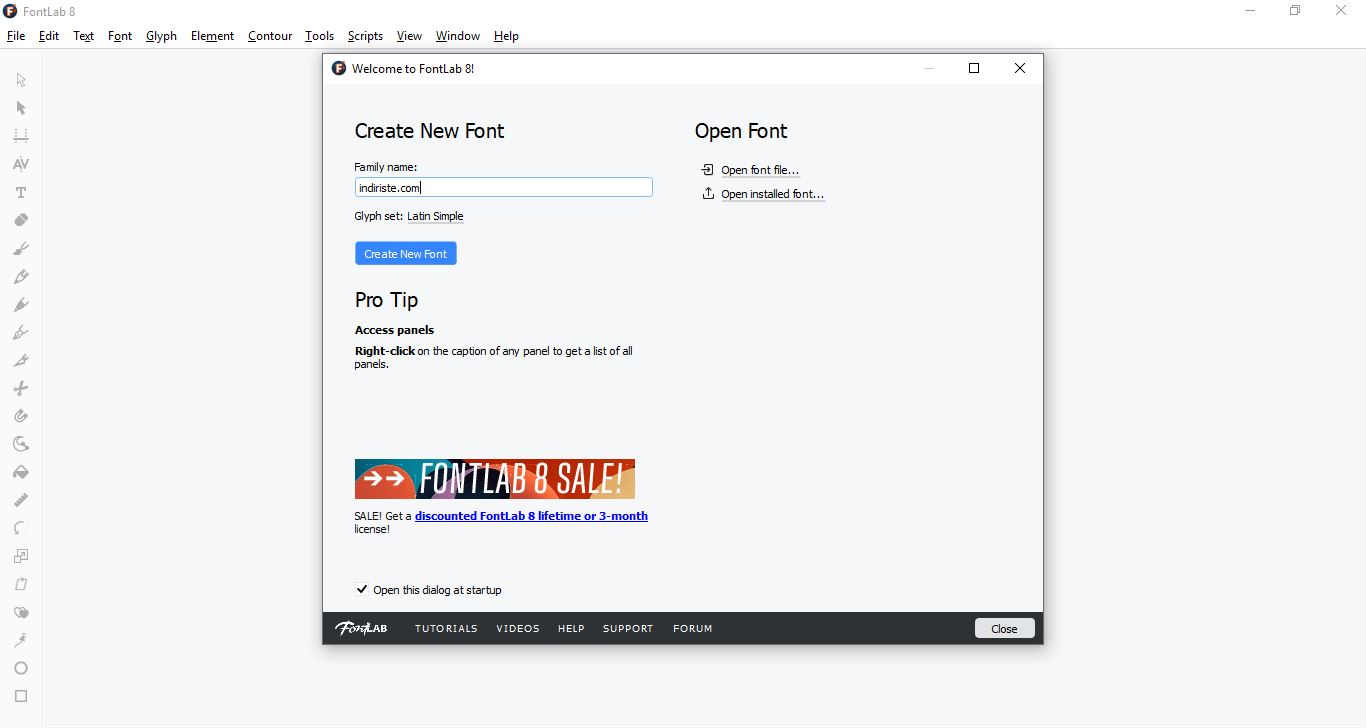Click the Create New Font button
The image size is (1366, 728).
(x=406, y=254)
